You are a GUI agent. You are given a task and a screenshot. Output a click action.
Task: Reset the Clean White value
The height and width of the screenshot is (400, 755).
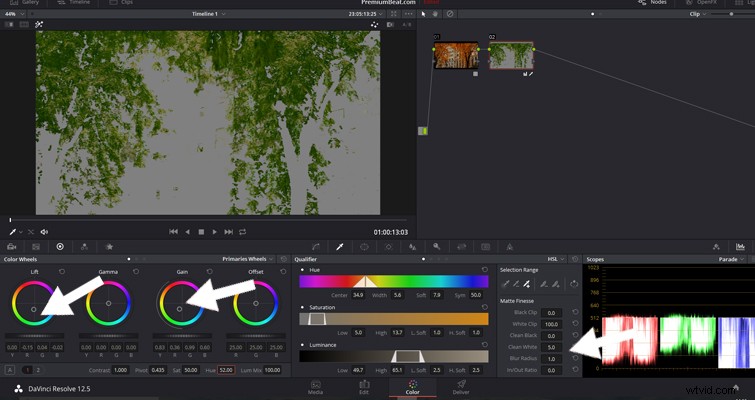575,347
